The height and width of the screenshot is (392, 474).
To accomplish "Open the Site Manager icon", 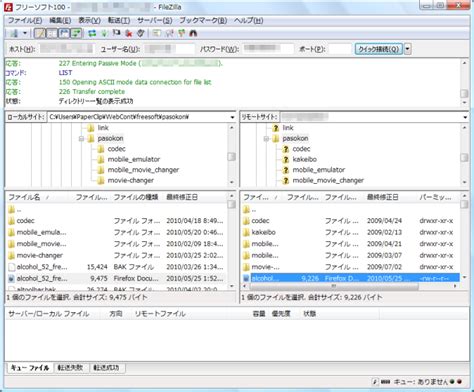I will 14,33.
